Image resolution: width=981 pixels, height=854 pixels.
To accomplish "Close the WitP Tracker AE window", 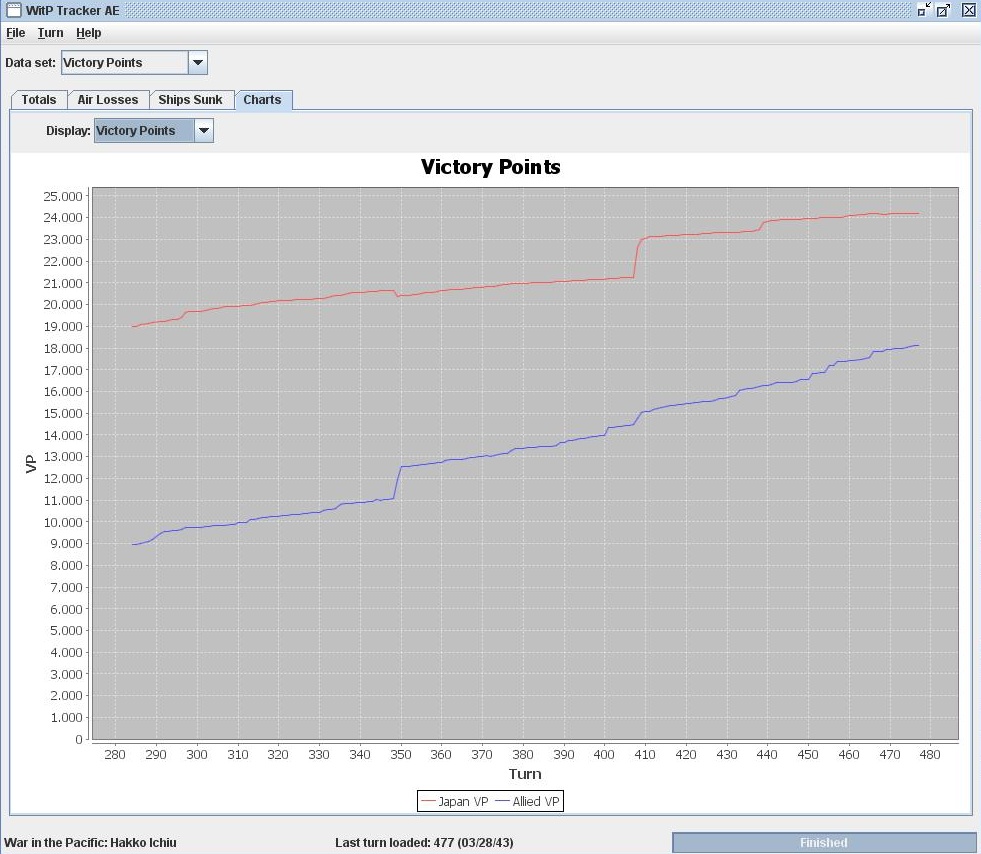I will (x=968, y=10).
